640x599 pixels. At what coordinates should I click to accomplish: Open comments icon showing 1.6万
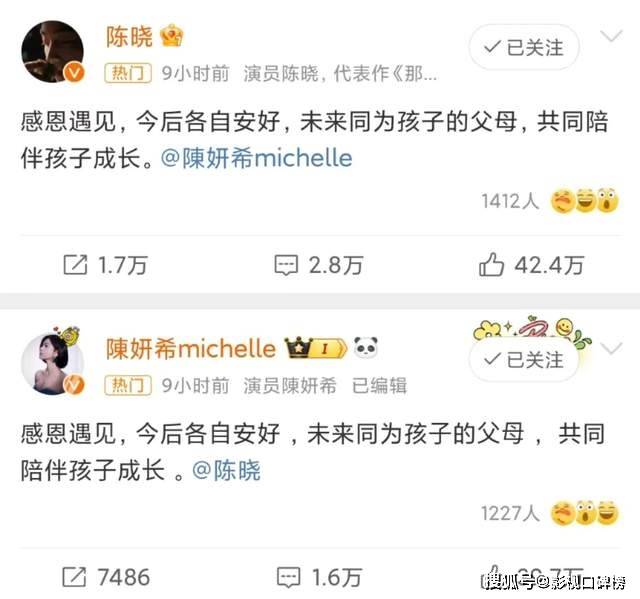coord(289,578)
